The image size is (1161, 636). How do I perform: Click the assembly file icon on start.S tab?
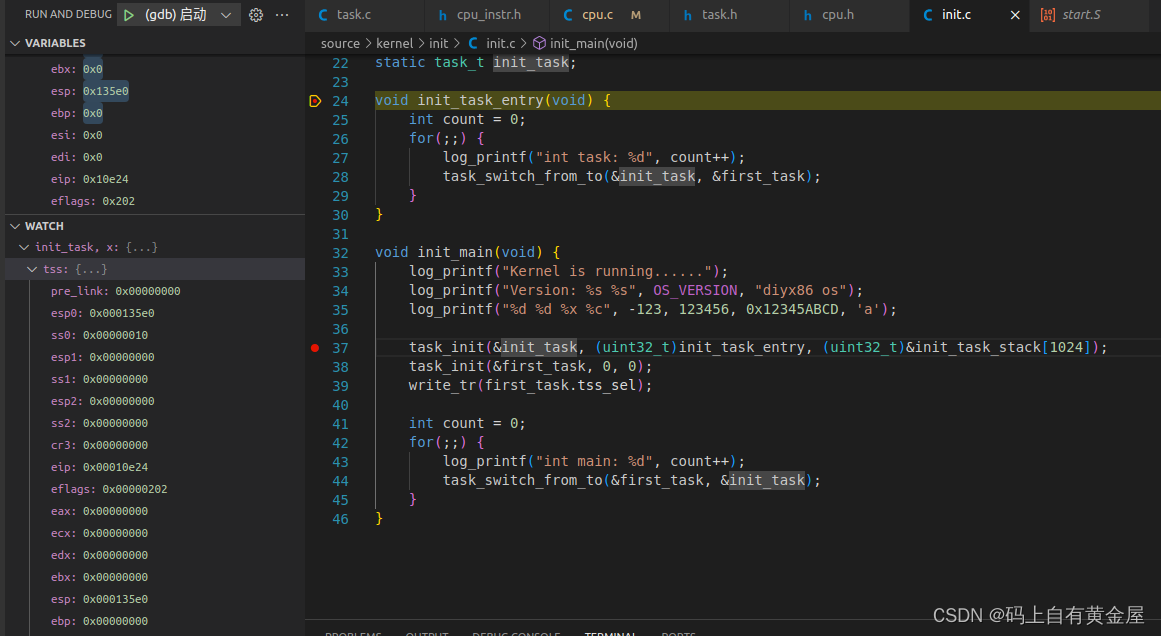[x=1047, y=15]
